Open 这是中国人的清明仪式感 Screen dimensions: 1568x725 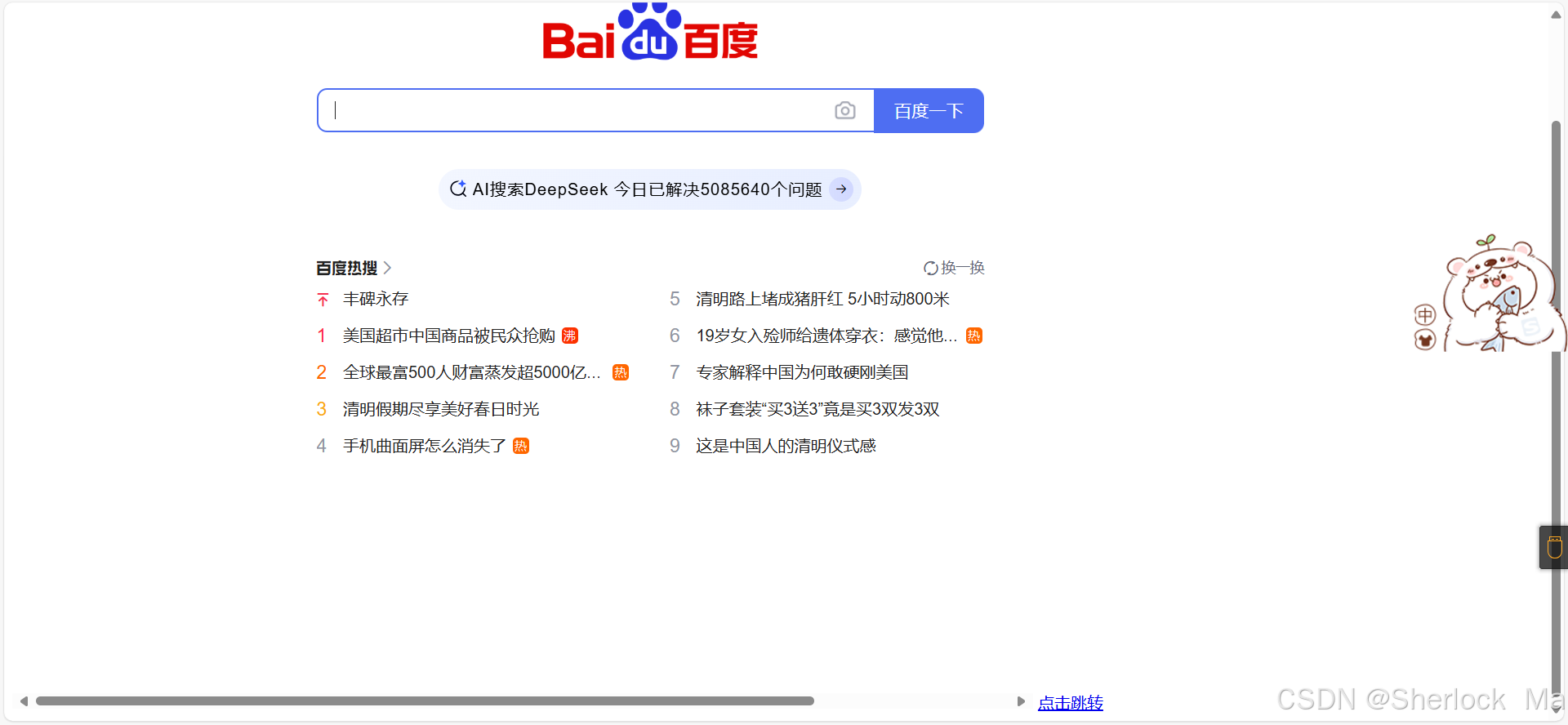(x=786, y=446)
